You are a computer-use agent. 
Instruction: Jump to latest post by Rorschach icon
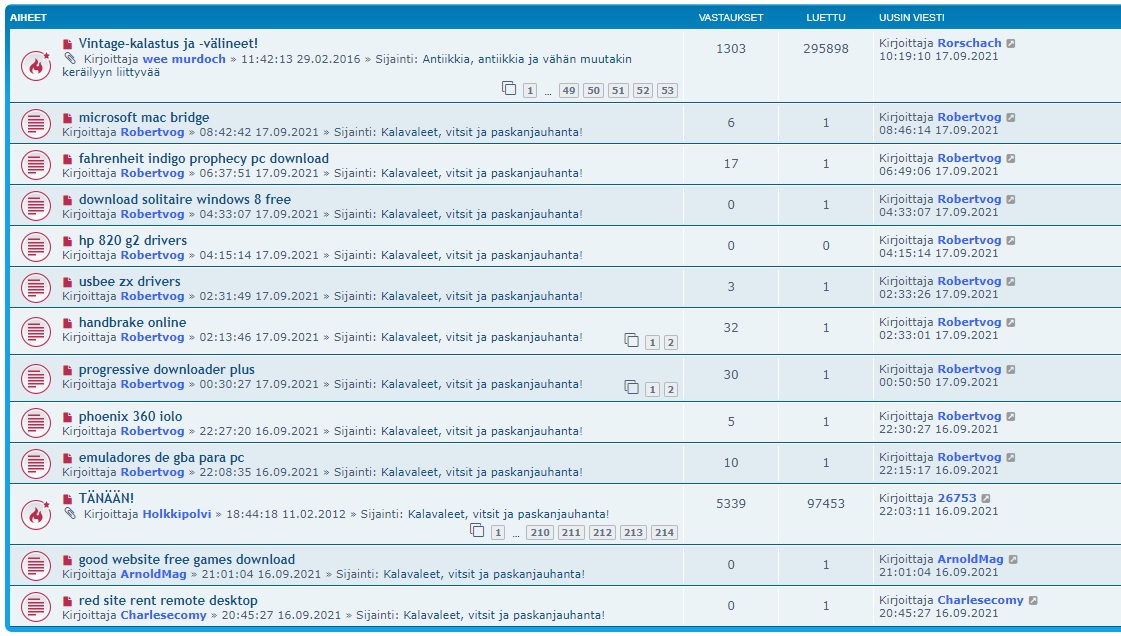click(1011, 44)
